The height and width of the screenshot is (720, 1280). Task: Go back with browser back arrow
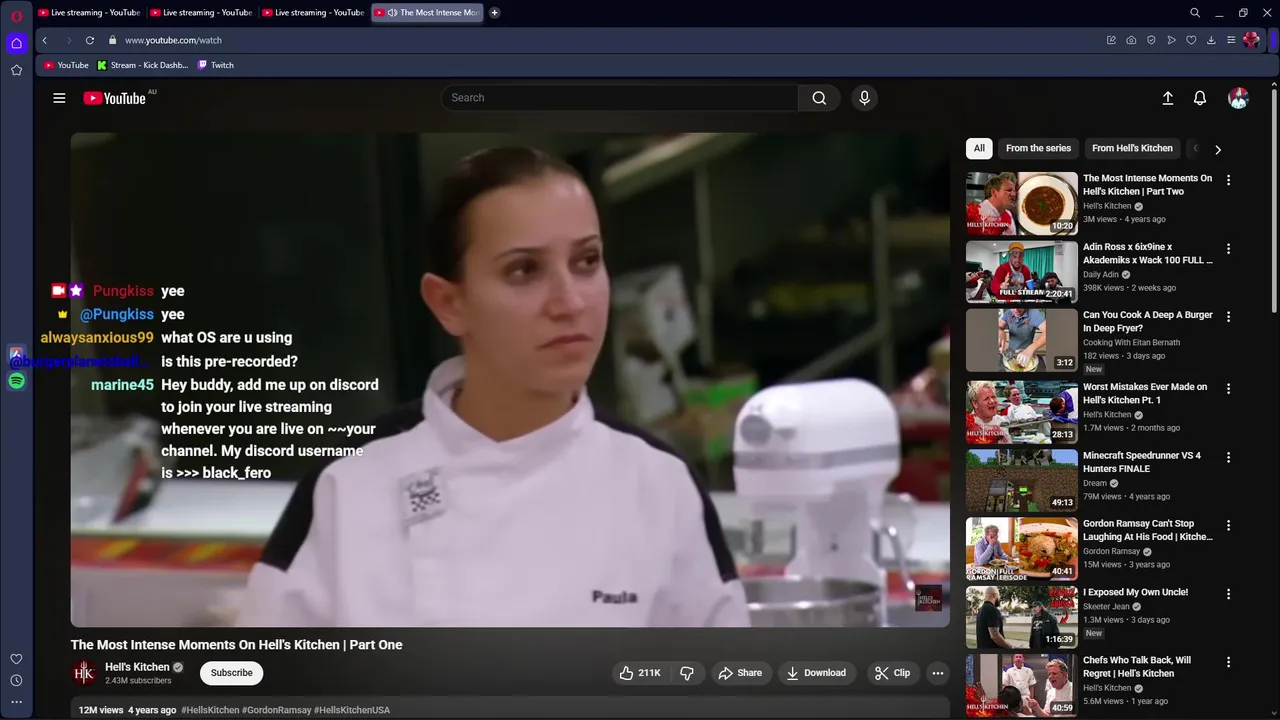[x=44, y=40]
